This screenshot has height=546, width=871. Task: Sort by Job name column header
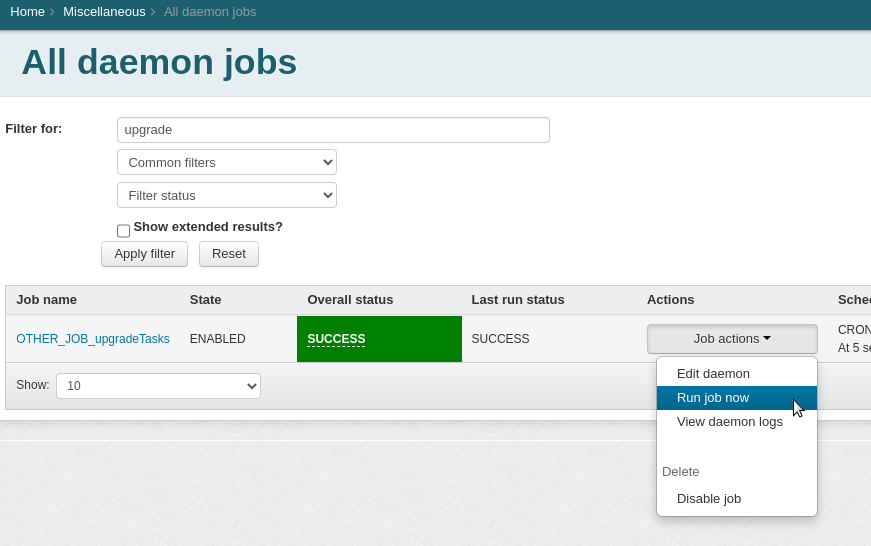click(46, 299)
